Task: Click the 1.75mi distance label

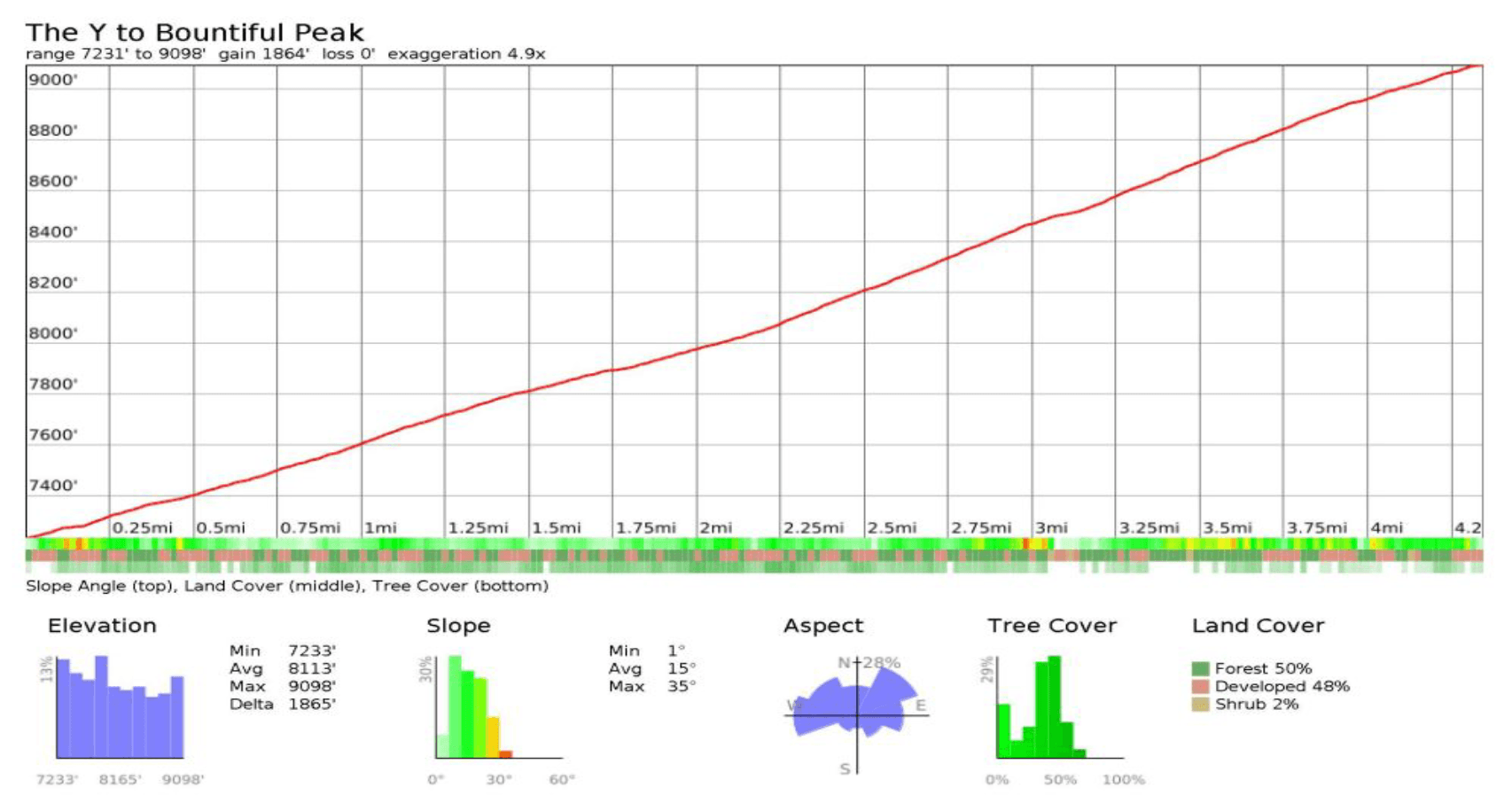Action: coord(646,528)
